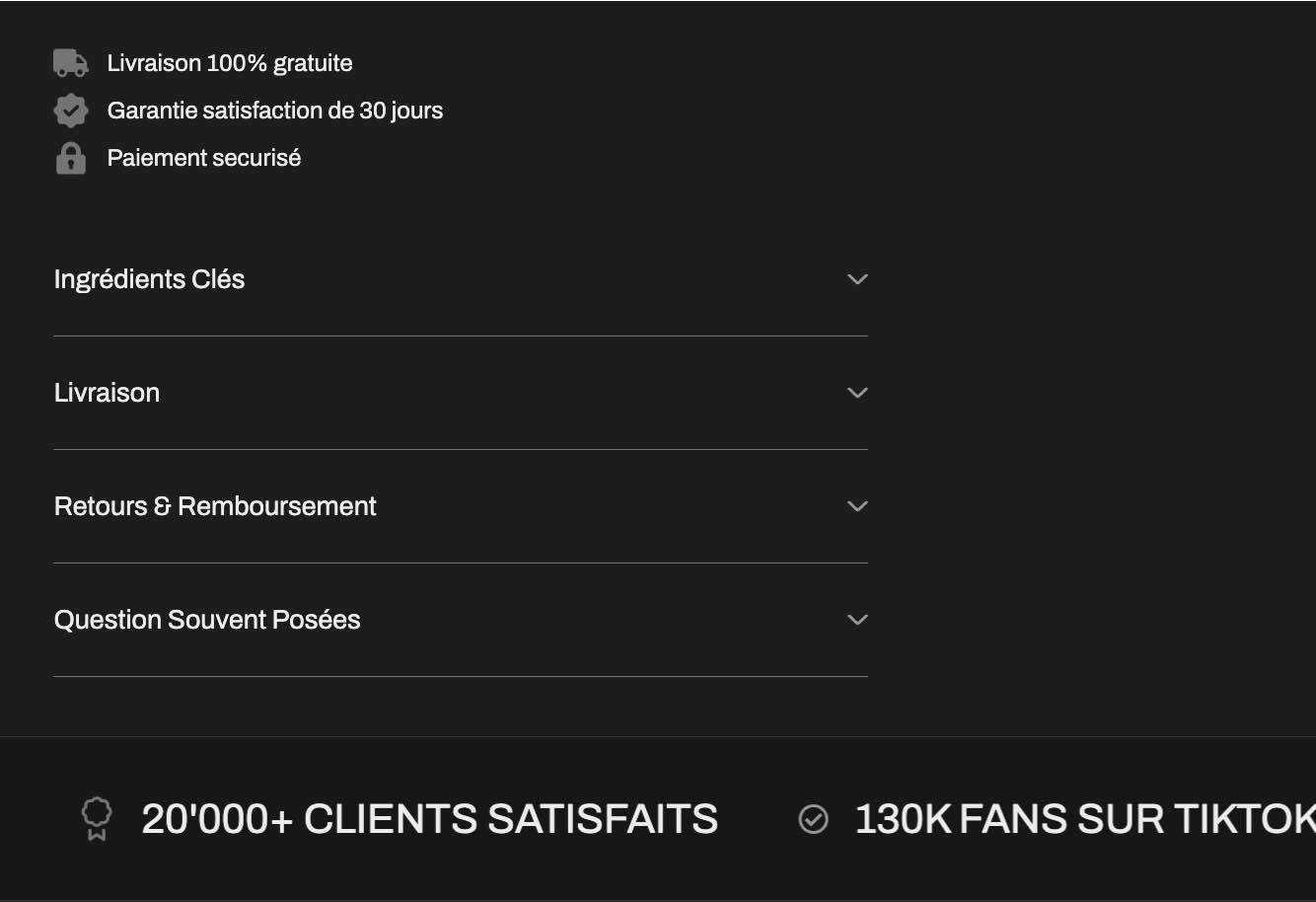Click the chevron beside Retours & Remboursement
Image resolution: width=1316 pixels, height=902 pixels.
click(857, 506)
